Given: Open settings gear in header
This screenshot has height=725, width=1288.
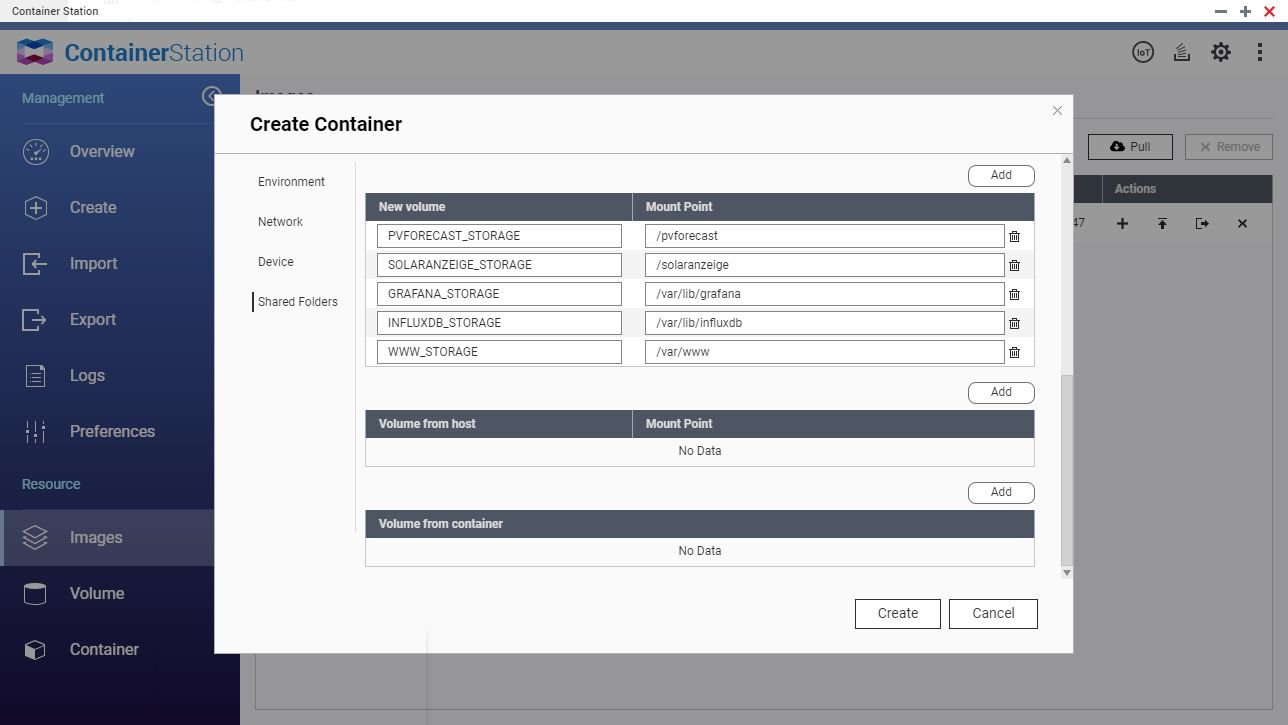Looking at the screenshot, I should coord(1220,53).
